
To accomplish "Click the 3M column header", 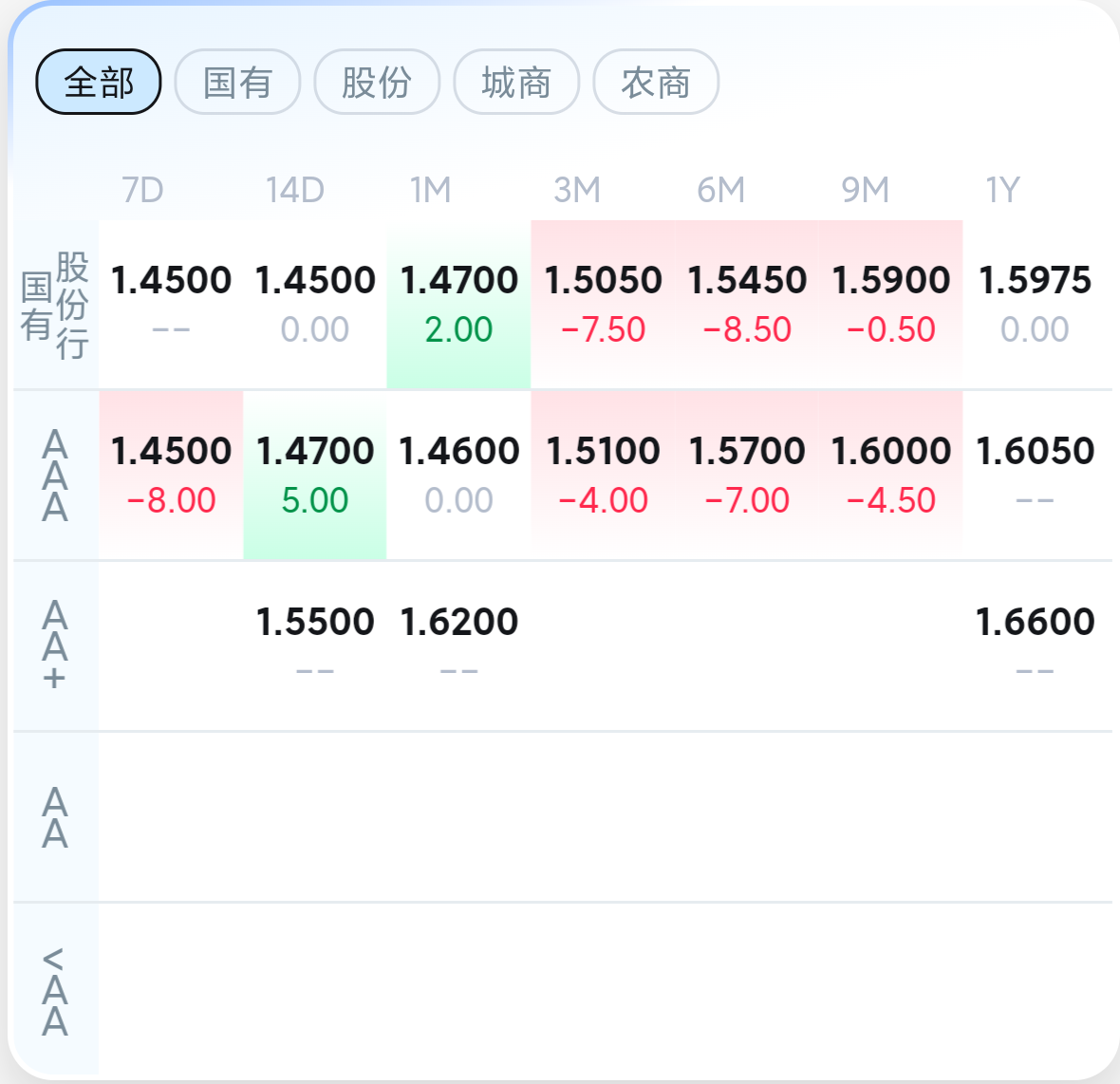I will click(577, 191).
